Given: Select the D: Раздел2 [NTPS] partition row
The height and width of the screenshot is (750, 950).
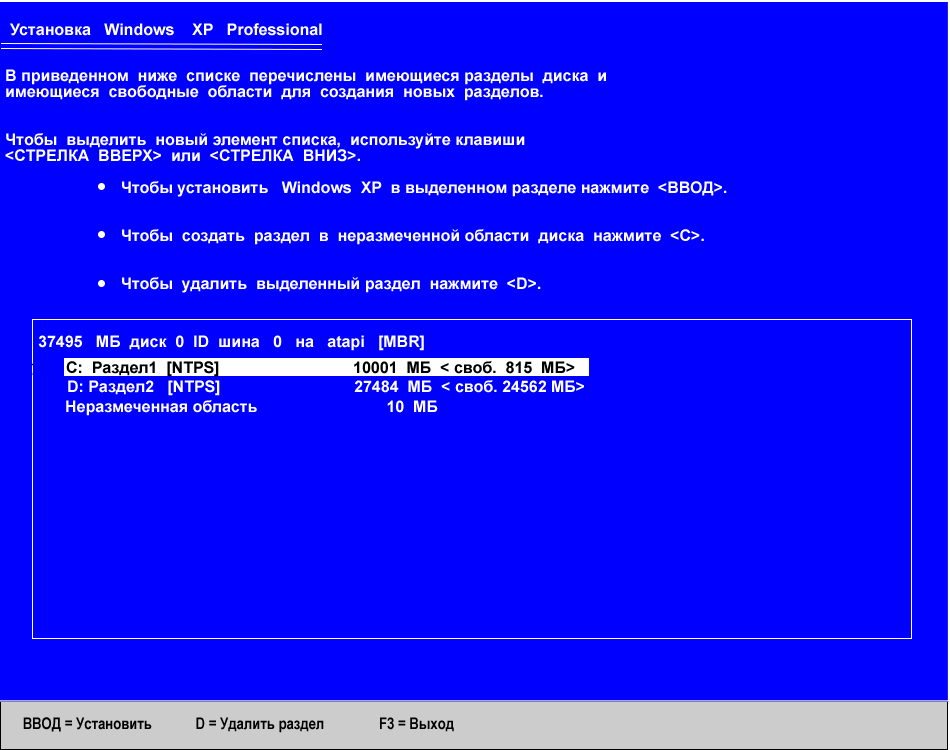Looking at the screenshot, I should (x=326, y=387).
